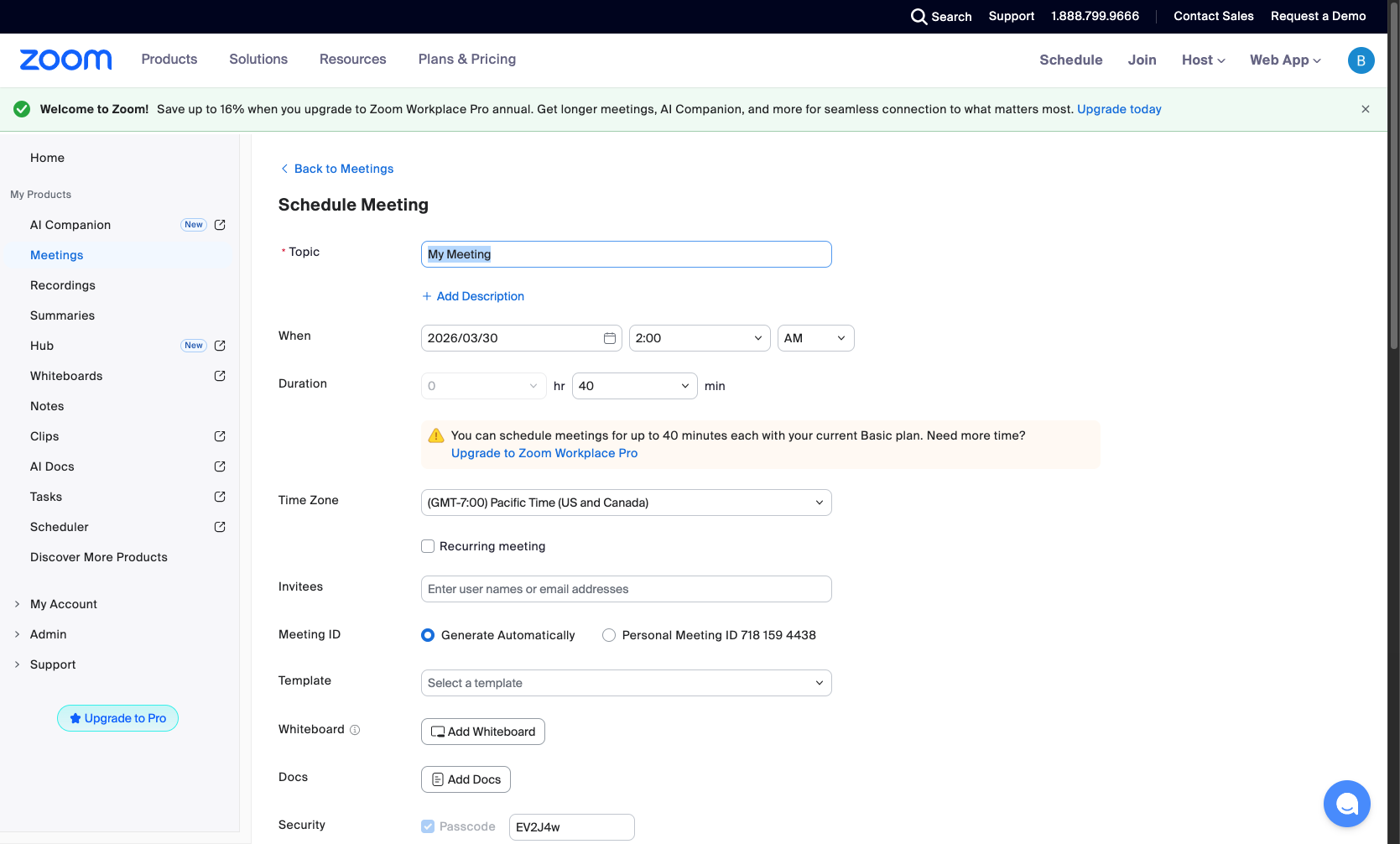Open the AM/PM dropdown

pos(816,338)
